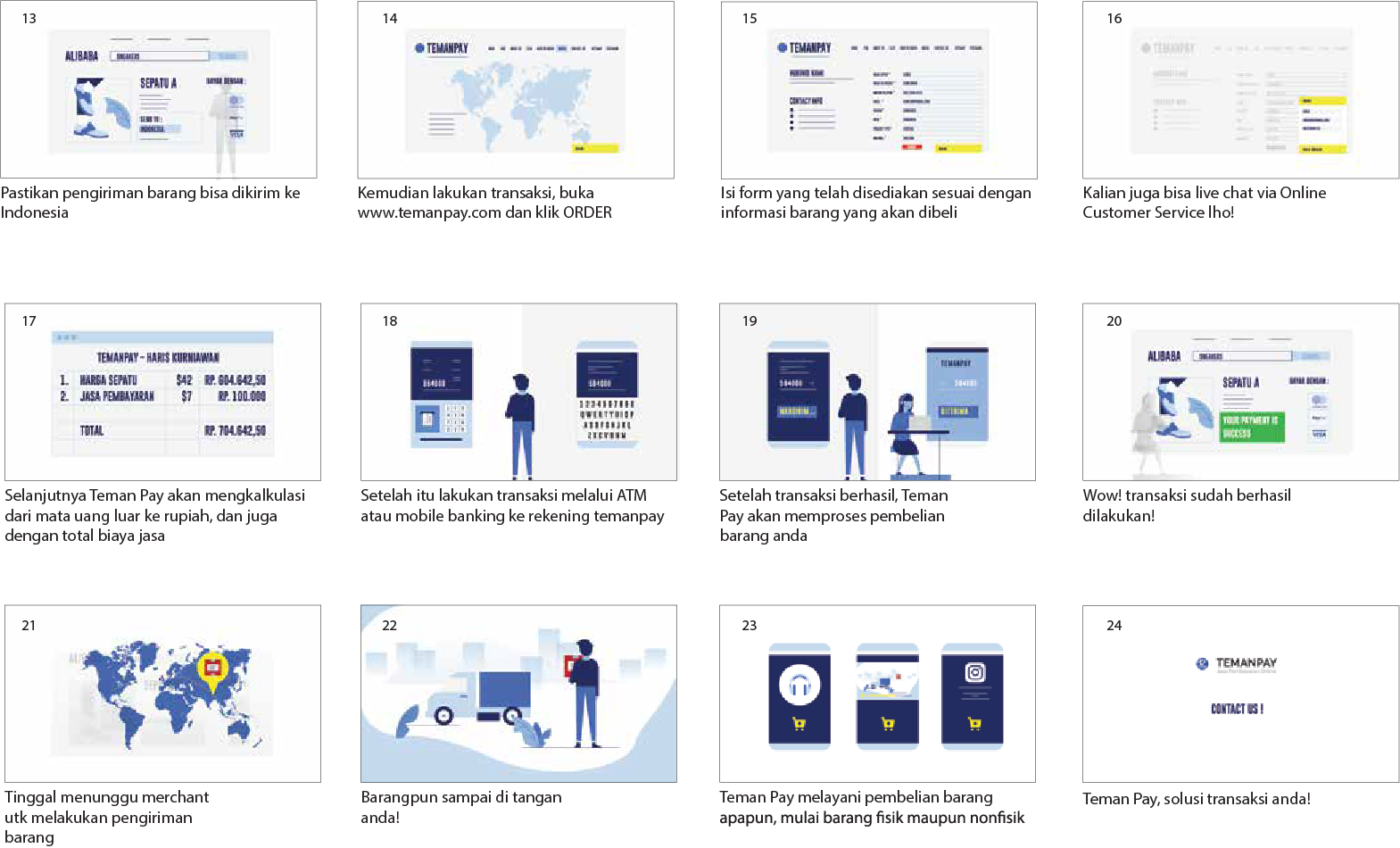Image resolution: width=1400 pixels, height=848 pixels.
Task: Click ALIBABA logo in frame 20
Action: 1164,356
